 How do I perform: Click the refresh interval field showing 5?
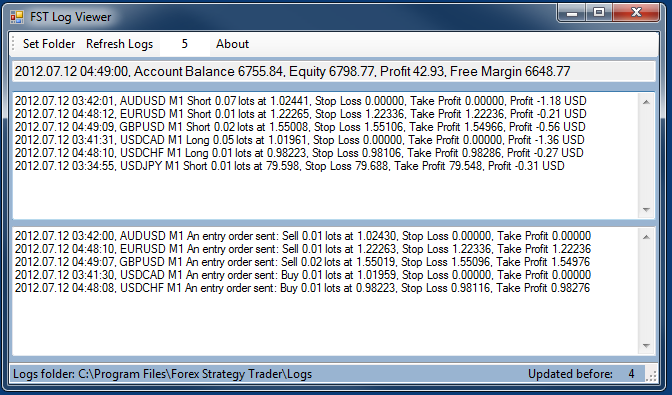coord(185,44)
